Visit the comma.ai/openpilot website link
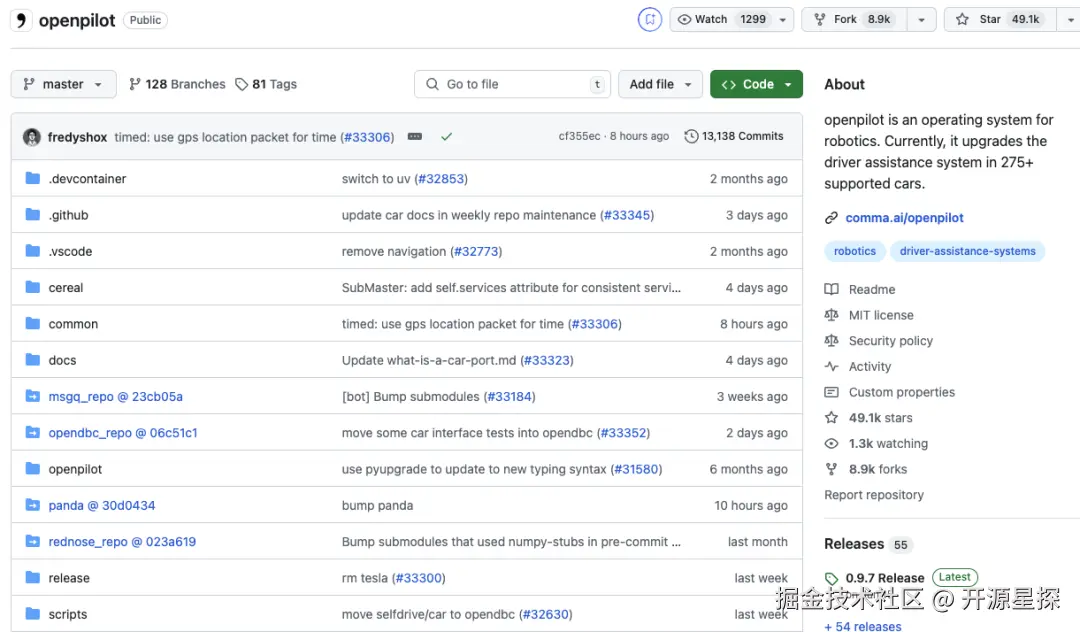Image resolution: width=1080 pixels, height=632 pixels. (x=904, y=218)
